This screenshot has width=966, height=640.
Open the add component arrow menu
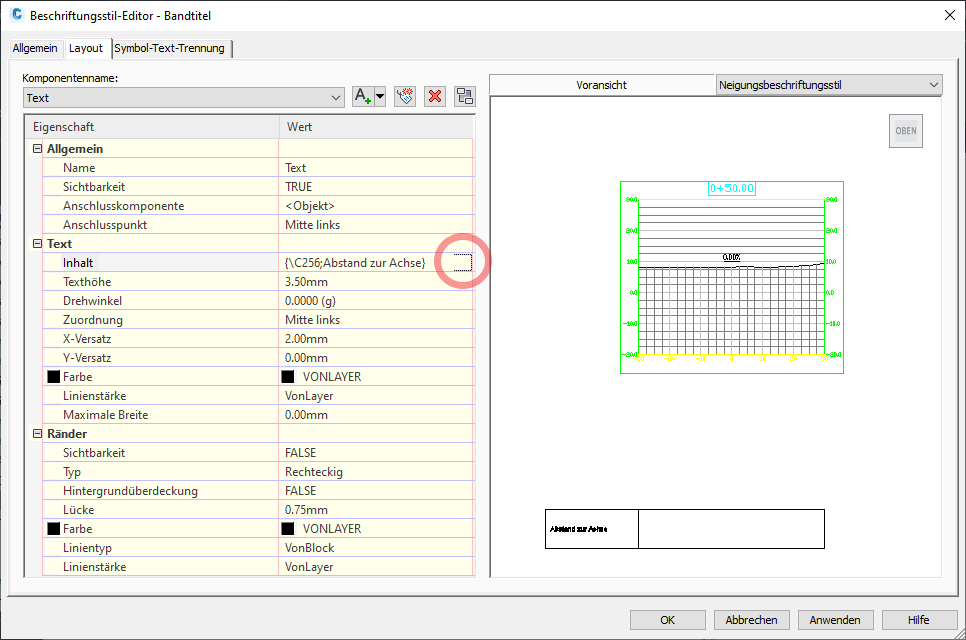[x=380, y=96]
